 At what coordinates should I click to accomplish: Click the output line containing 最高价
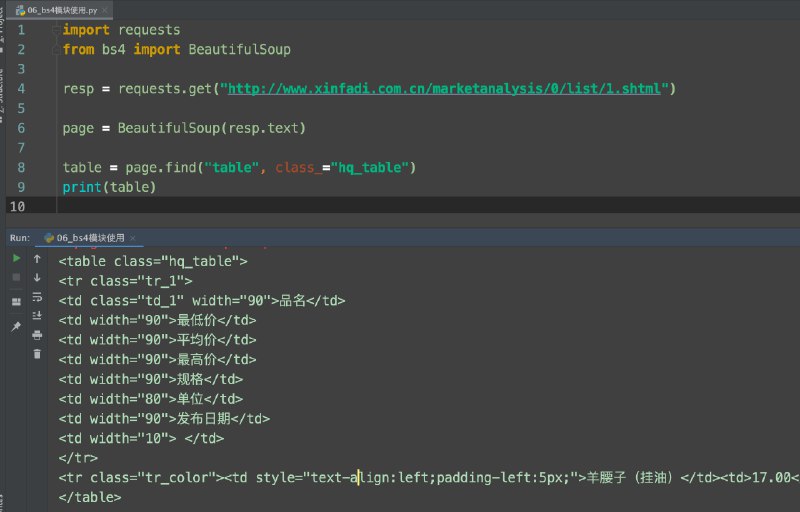157,360
